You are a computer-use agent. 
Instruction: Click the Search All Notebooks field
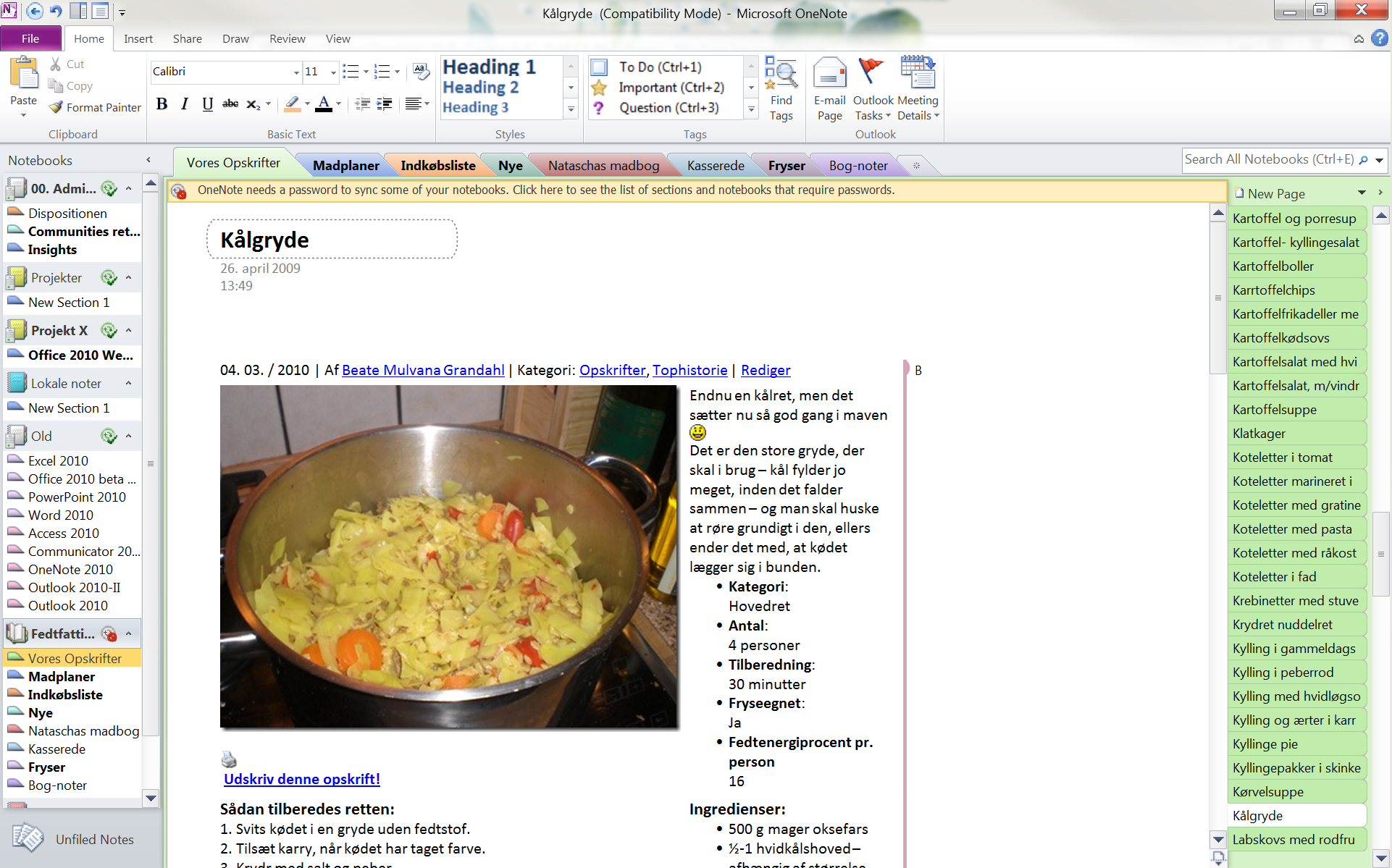coord(1269,160)
